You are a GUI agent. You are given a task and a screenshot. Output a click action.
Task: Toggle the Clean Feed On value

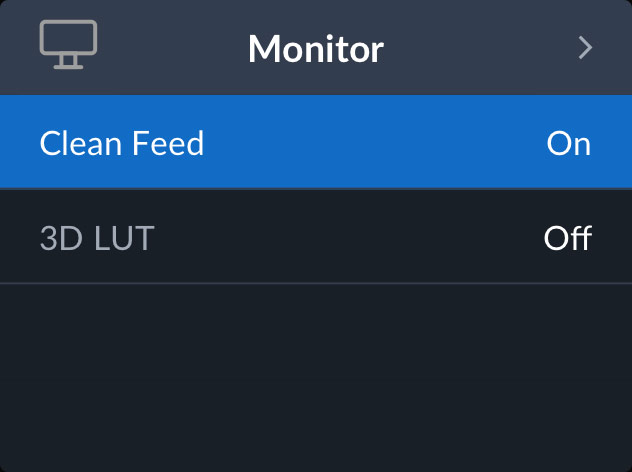(x=568, y=144)
